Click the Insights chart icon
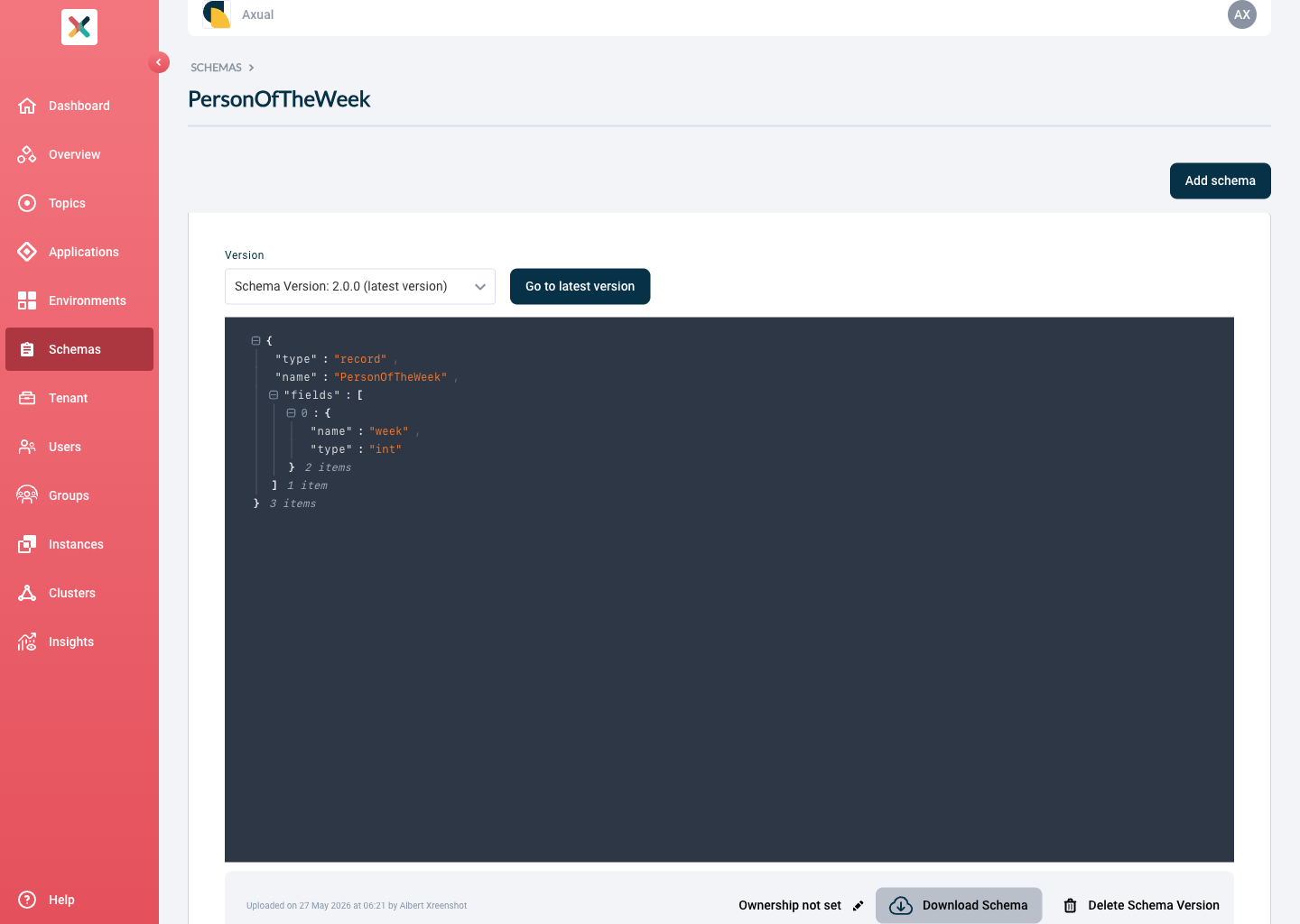 tap(27, 642)
